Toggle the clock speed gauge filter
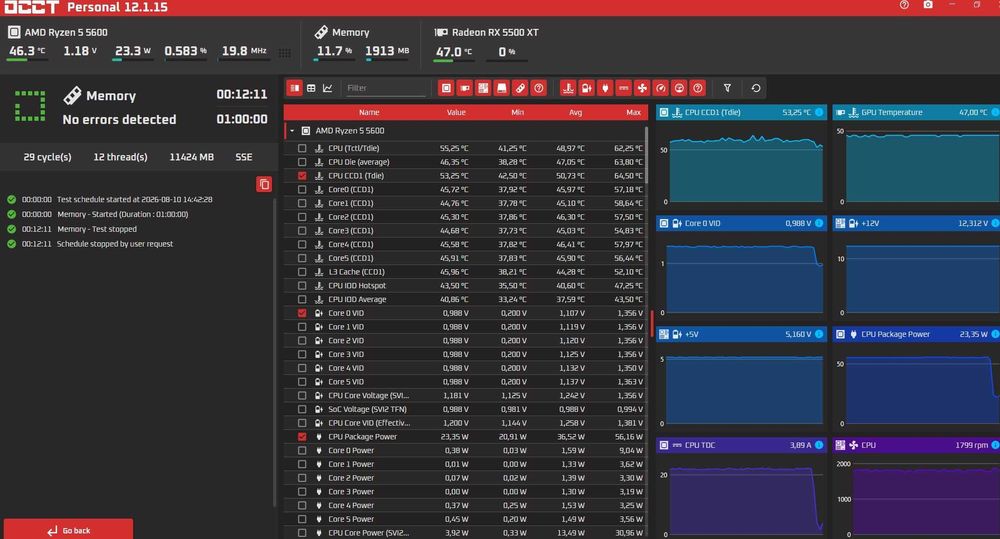 click(x=661, y=88)
